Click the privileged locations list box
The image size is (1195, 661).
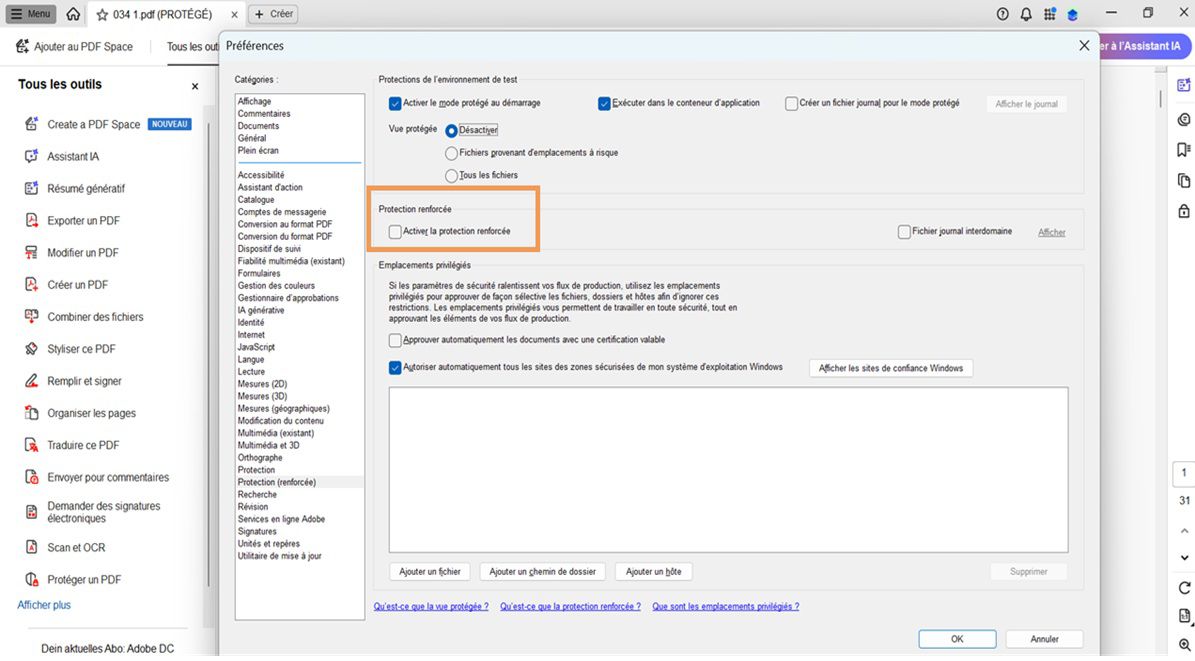click(x=729, y=470)
